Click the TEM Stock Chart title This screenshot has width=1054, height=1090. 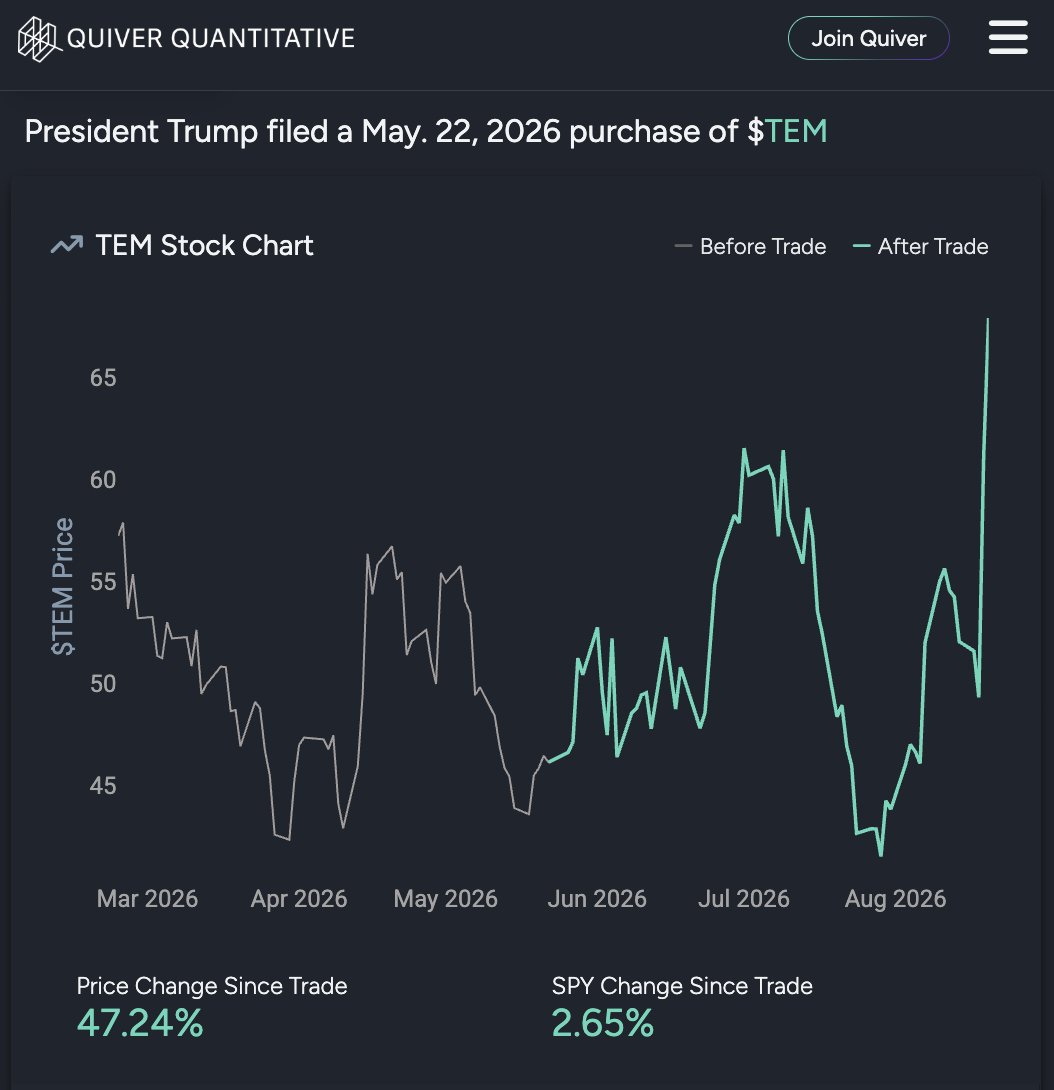click(x=204, y=245)
